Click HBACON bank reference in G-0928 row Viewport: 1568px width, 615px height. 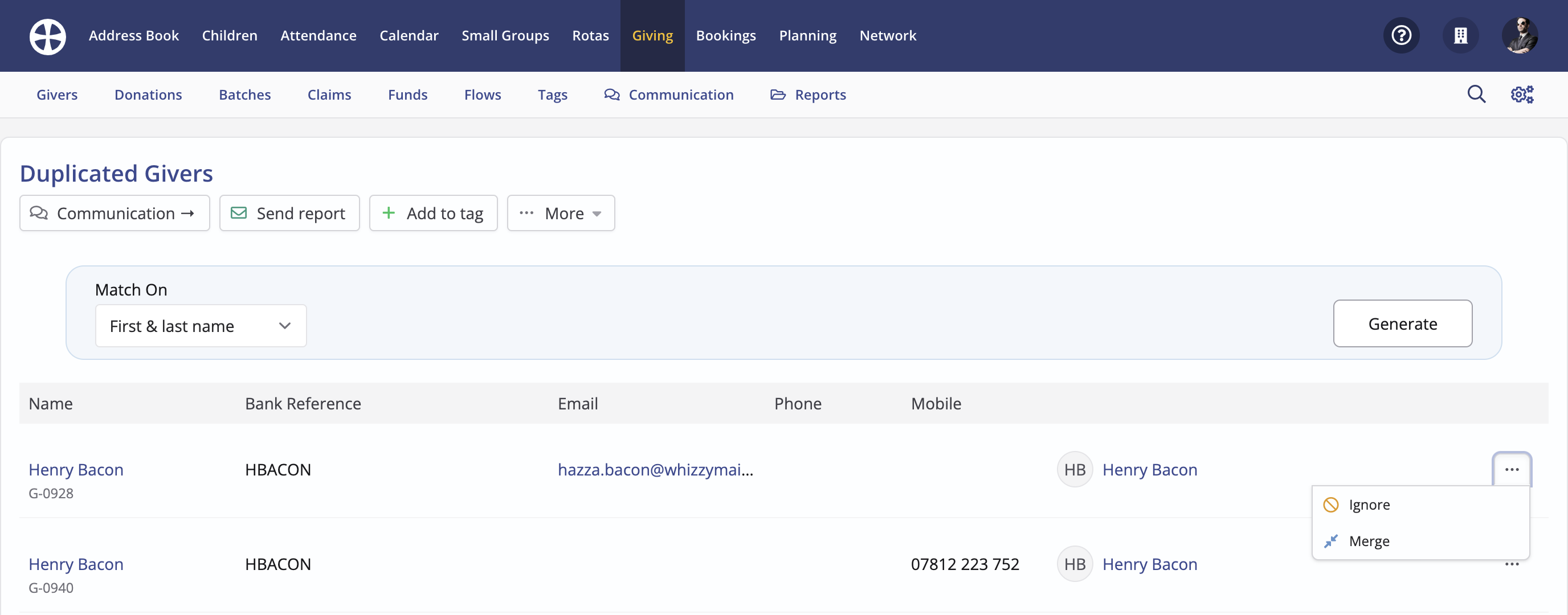click(x=277, y=469)
